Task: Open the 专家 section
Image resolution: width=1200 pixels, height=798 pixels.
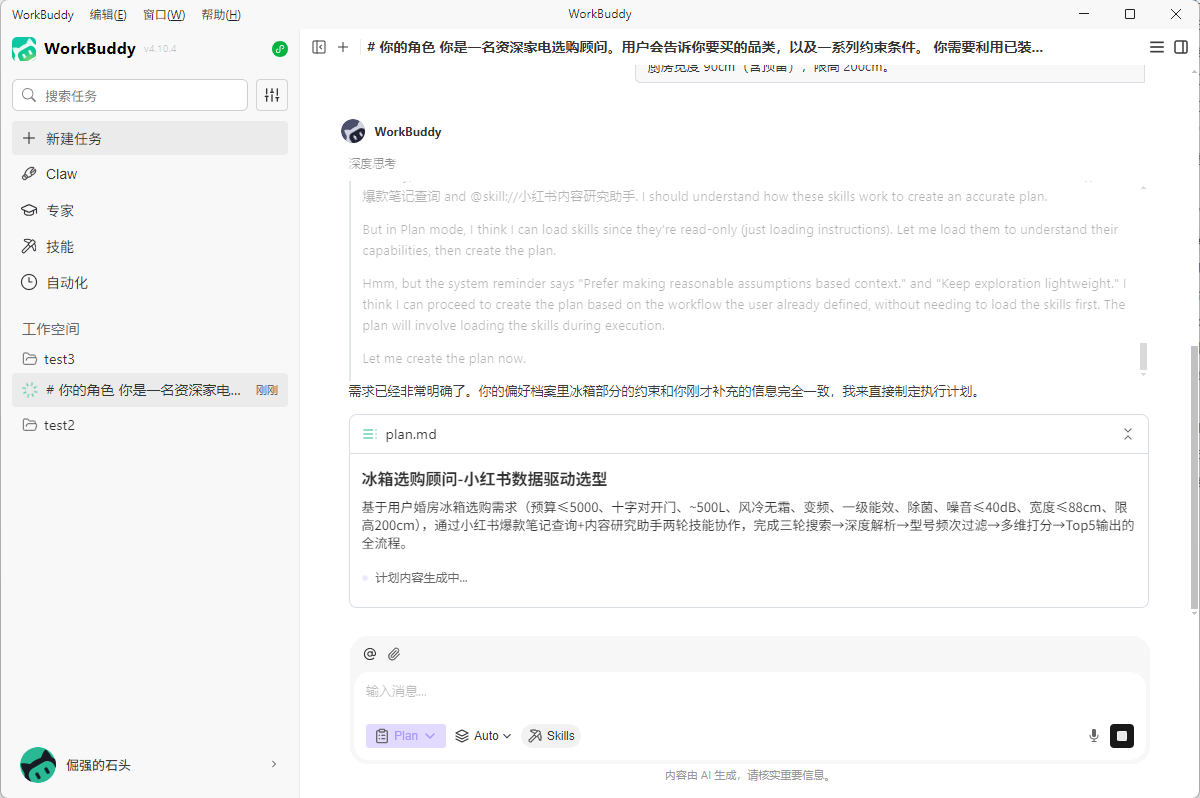Action: pos(150,211)
